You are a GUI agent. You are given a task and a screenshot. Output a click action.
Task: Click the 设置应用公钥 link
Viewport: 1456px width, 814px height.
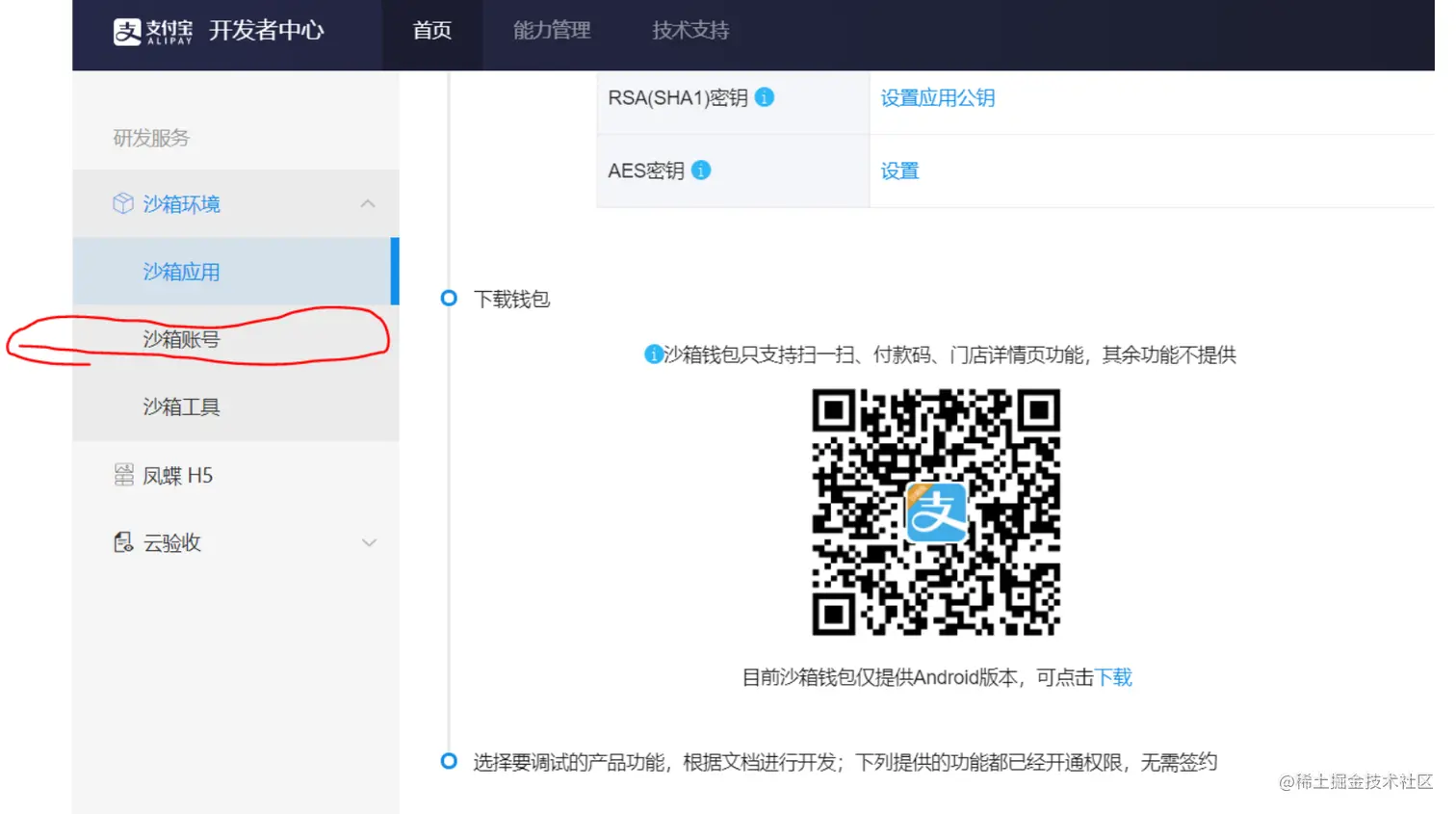click(x=937, y=98)
